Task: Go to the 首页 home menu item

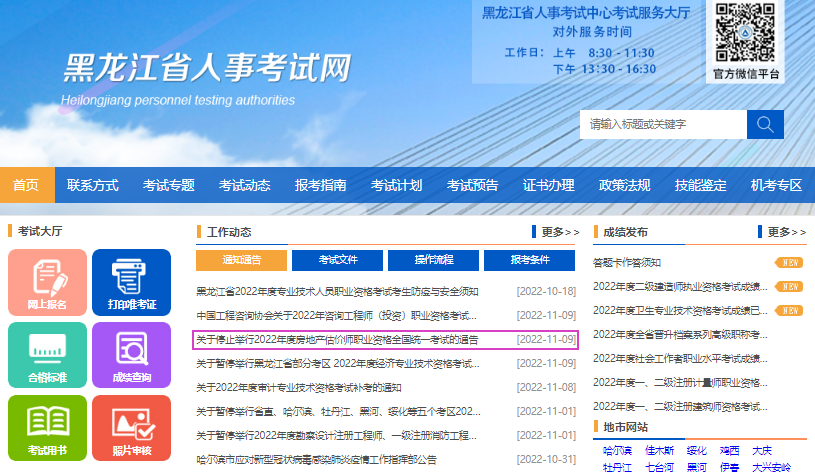Action: click(x=27, y=185)
